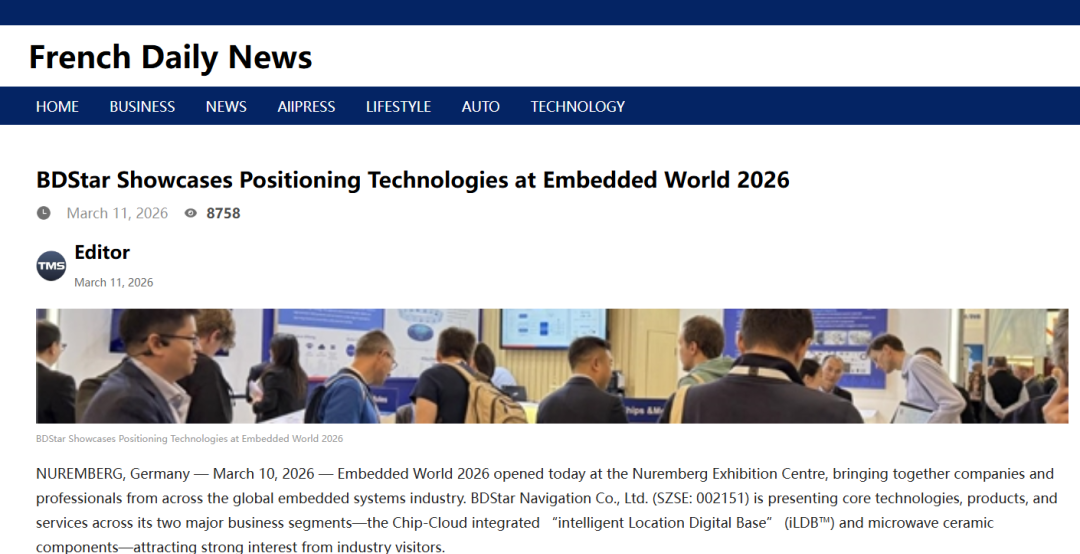Viewport: 1080px width, 554px height.
Task: Choose AUTO from the navigation bar
Action: [480, 106]
